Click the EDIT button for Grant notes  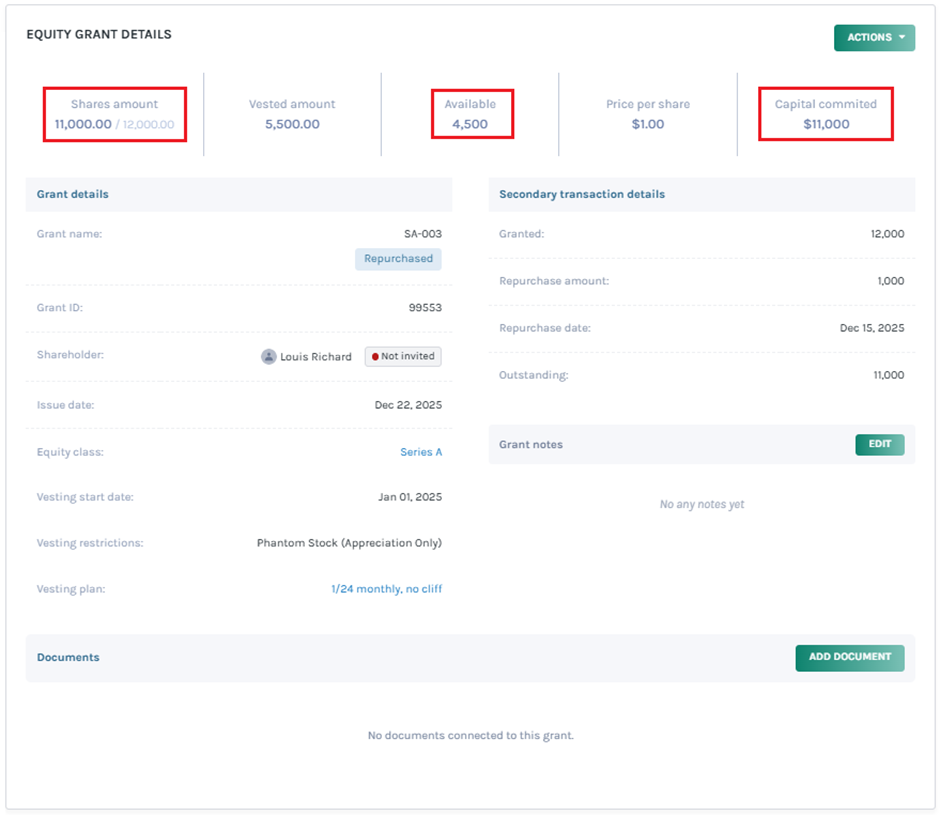[879, 445]
